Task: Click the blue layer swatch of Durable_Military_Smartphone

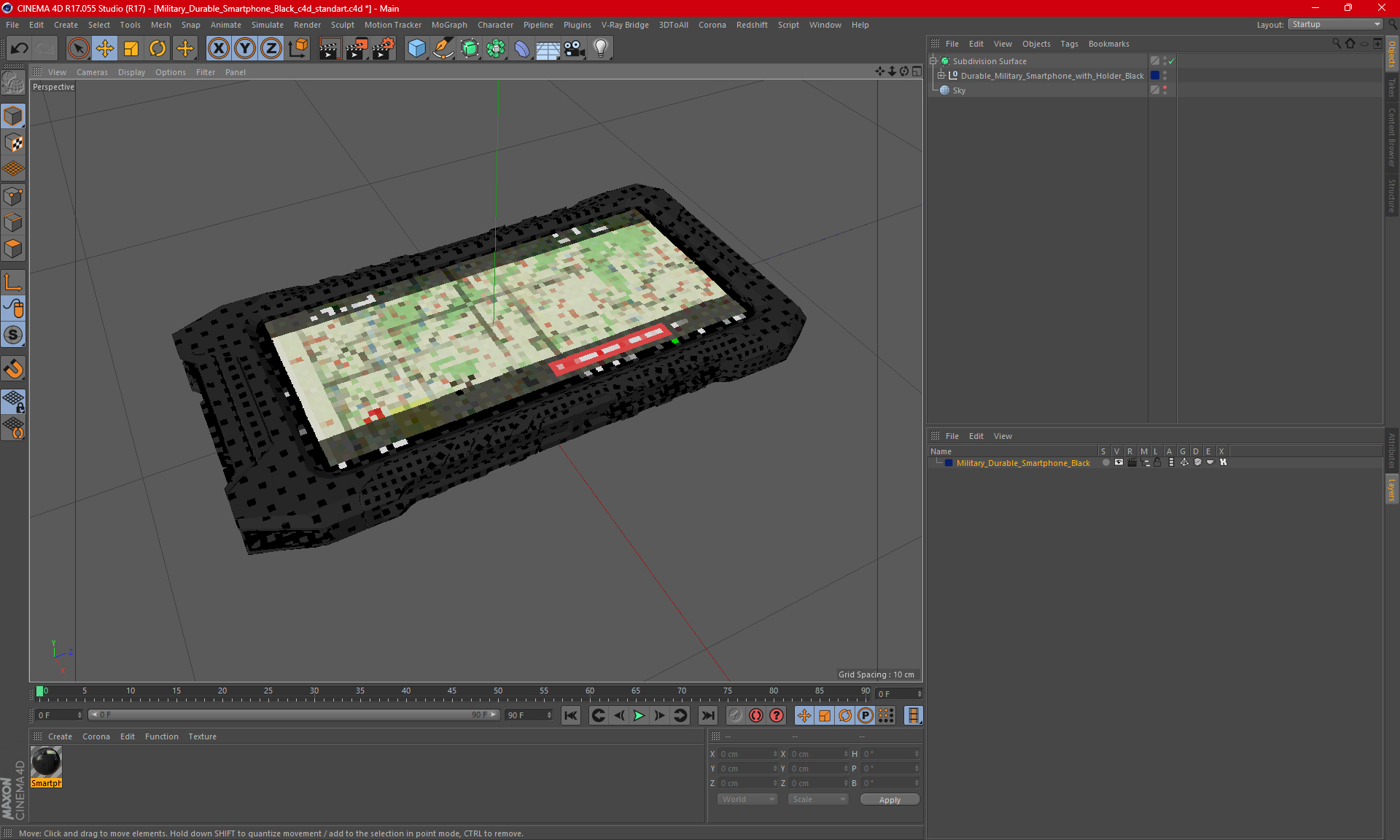Action: click(x=1155, y=75)
